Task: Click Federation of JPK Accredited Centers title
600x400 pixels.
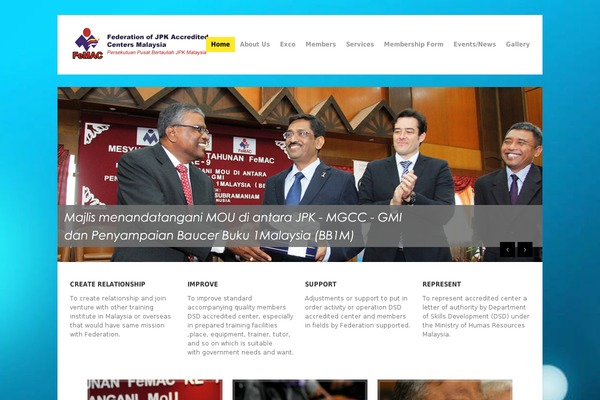Action: pyautogui.click(x=157, y=41)
